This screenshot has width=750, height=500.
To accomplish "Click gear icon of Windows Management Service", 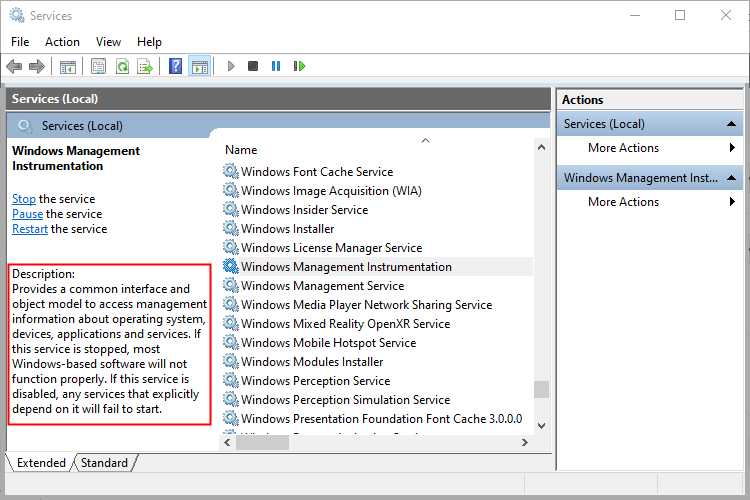I will tap(231, 285).
